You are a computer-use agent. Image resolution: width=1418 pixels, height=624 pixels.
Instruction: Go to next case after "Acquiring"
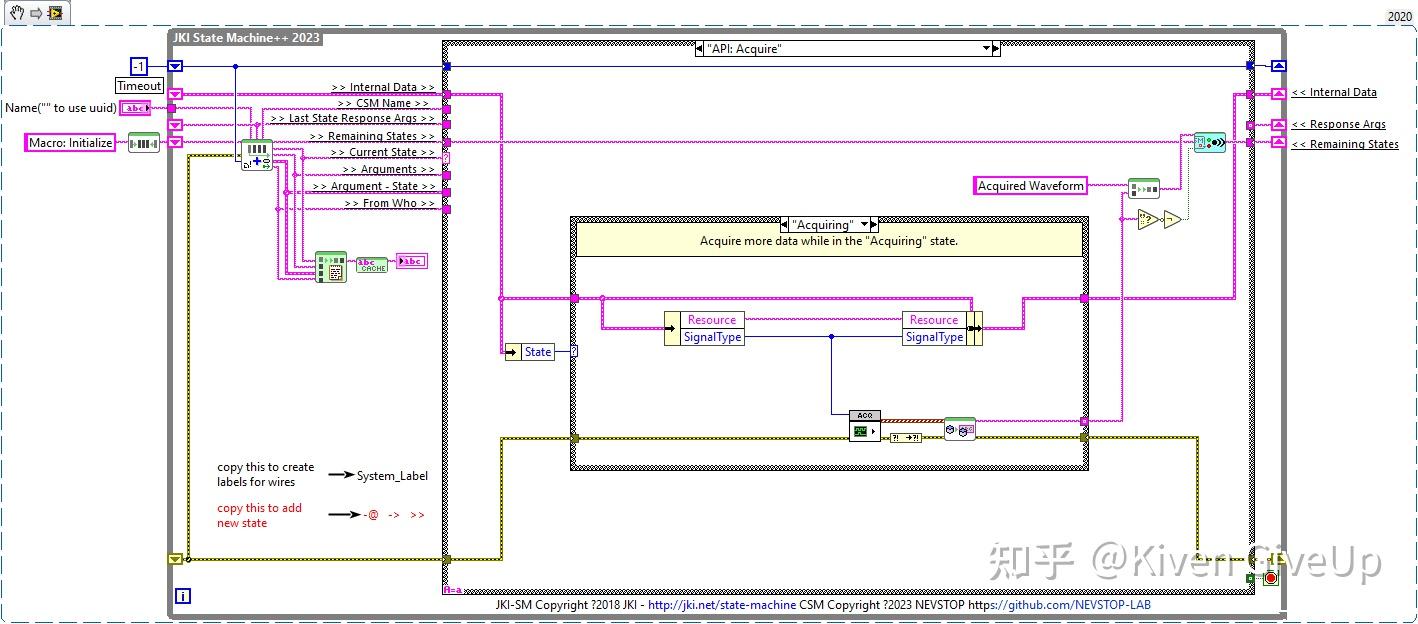(x=874, y=225)
